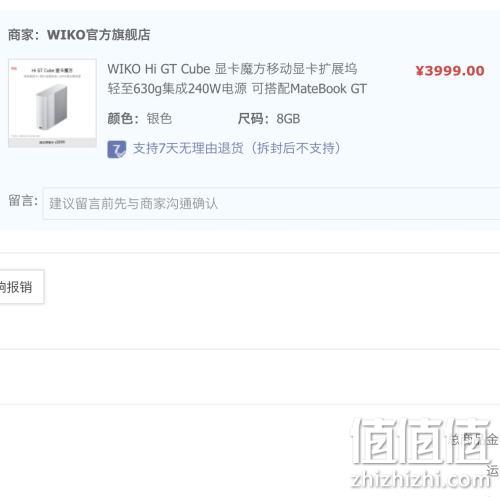Click the grey banner at the thumbnail's bottom
The height and width of the screenshot is (497, 500).
[x=52, y=142]
